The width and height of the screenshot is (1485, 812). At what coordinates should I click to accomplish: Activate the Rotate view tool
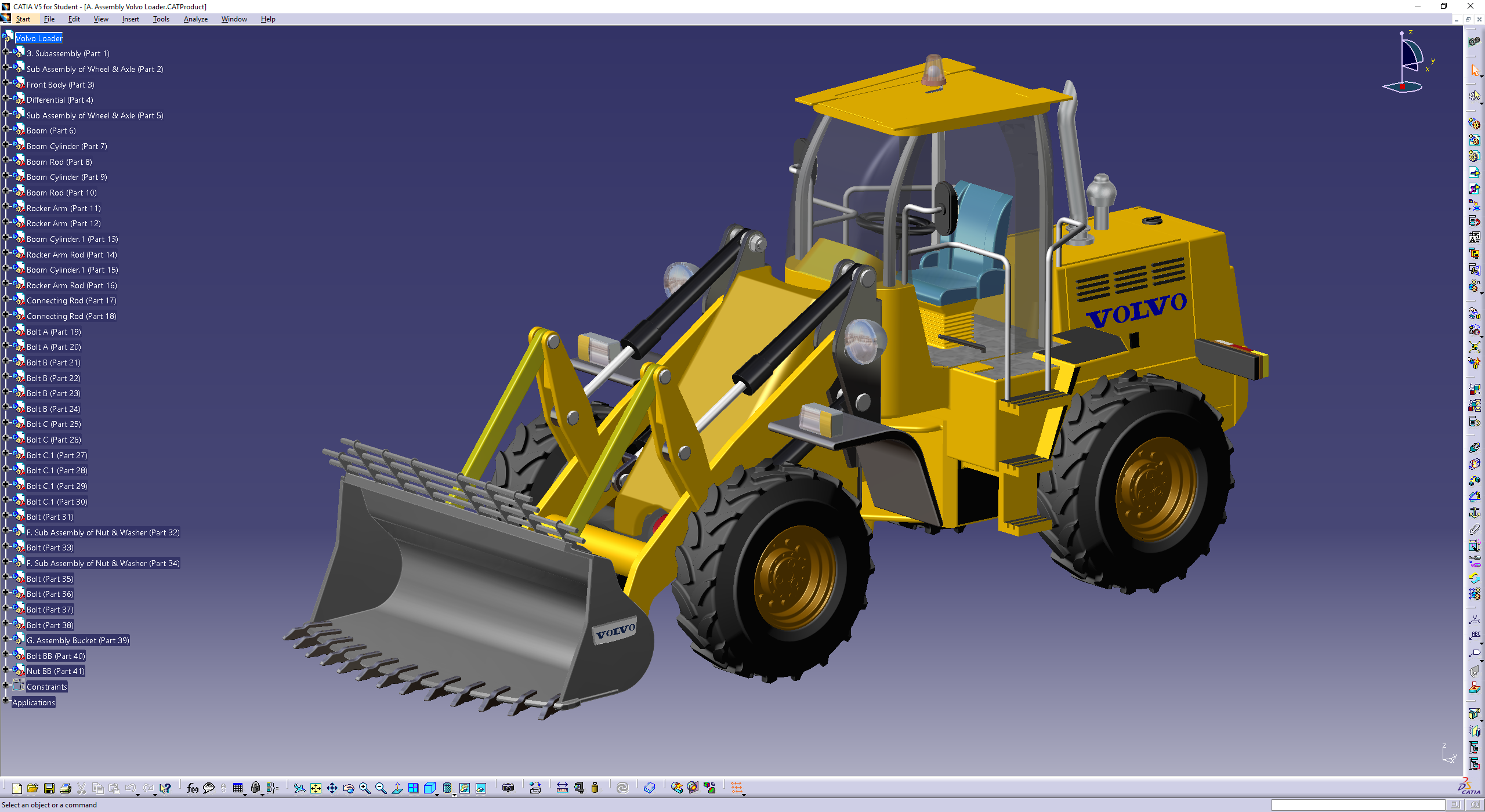[x=348, y=788]
